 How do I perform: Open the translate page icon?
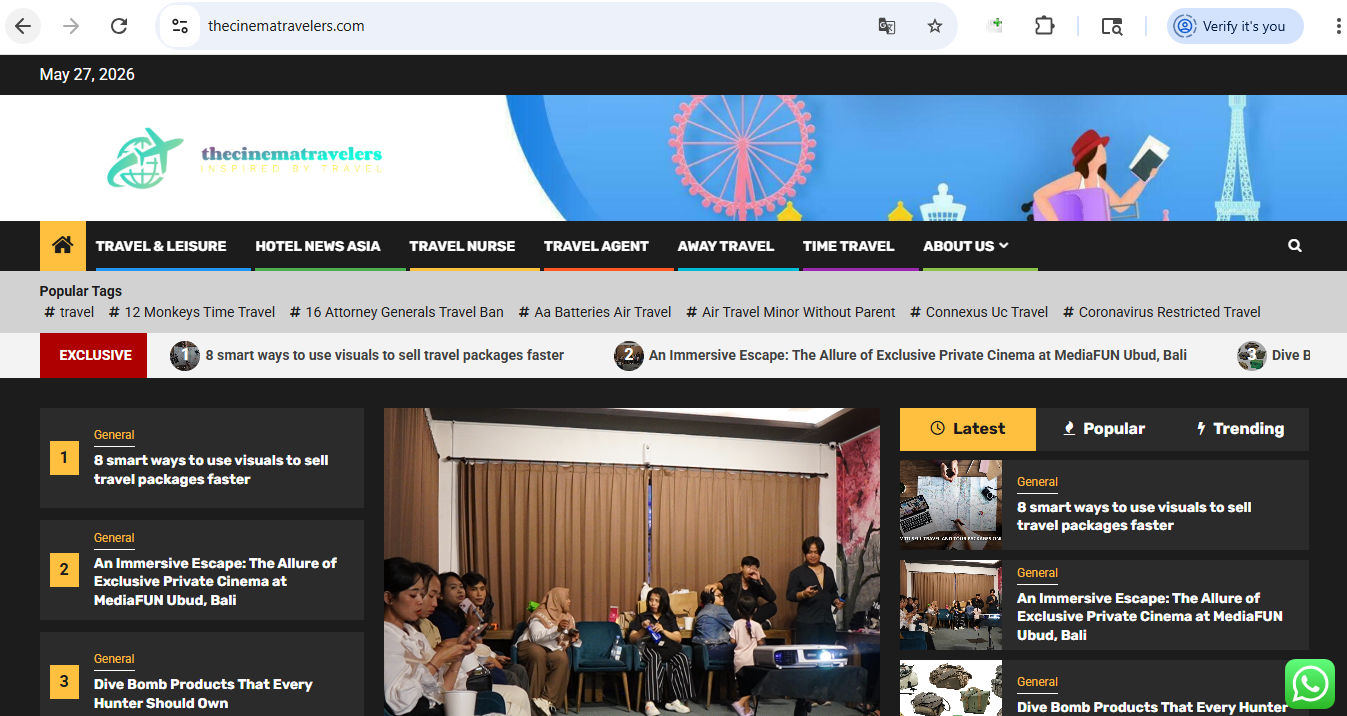(887, 26)
